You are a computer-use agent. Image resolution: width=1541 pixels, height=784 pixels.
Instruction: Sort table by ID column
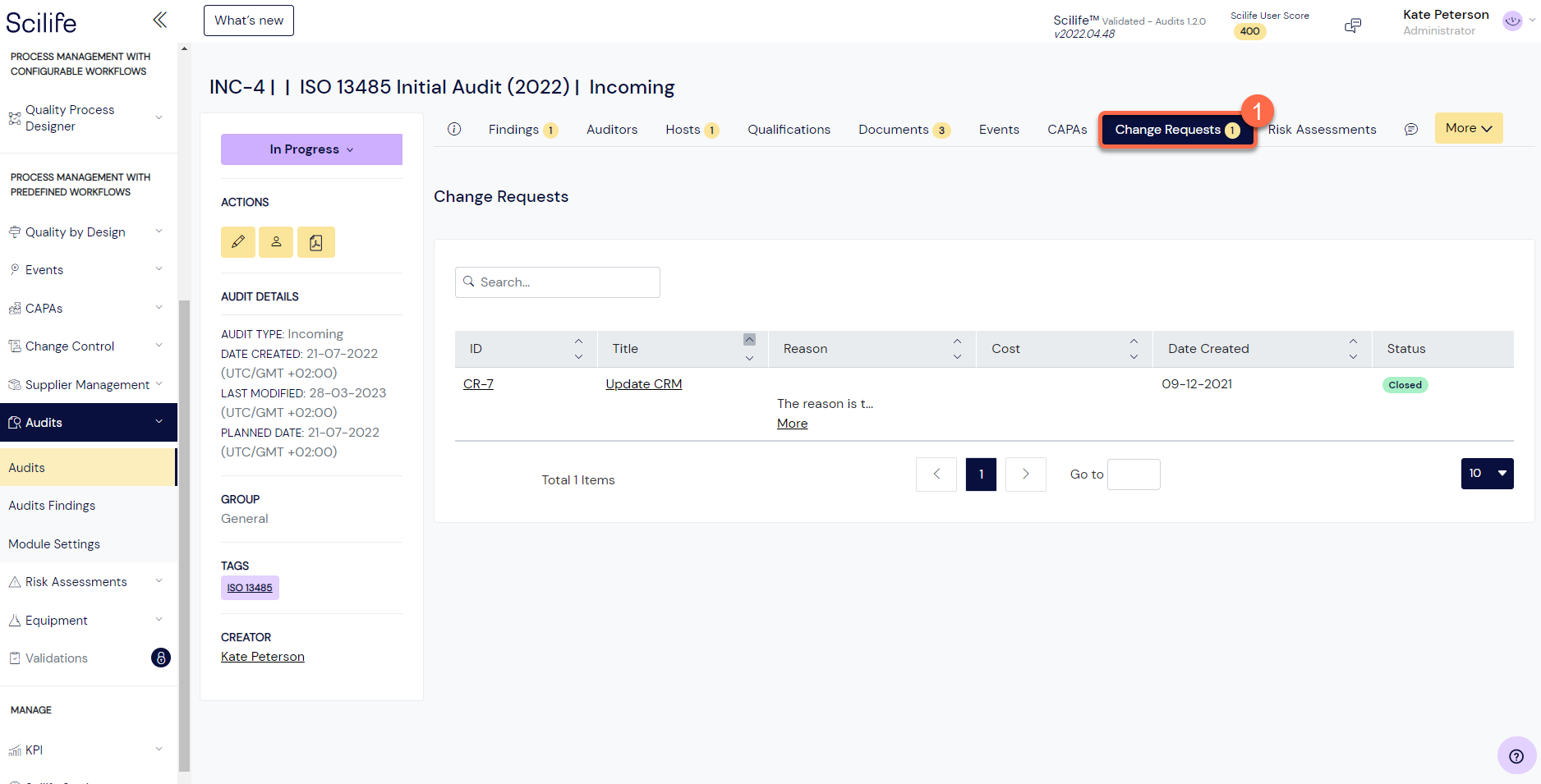click(578, 349)
